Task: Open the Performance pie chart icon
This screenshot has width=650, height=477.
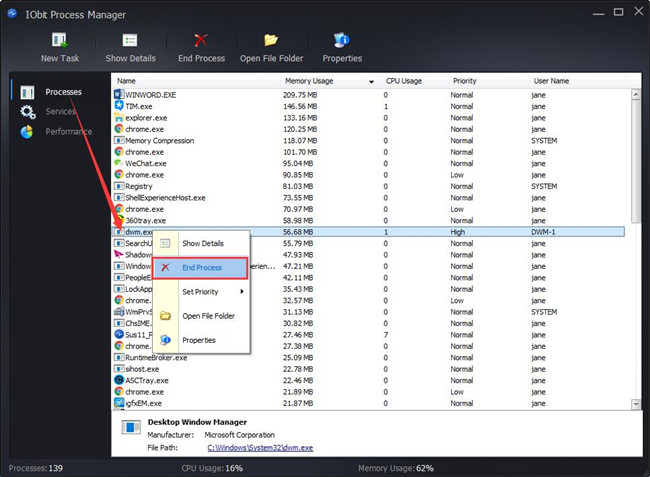Action: point(27,132)
